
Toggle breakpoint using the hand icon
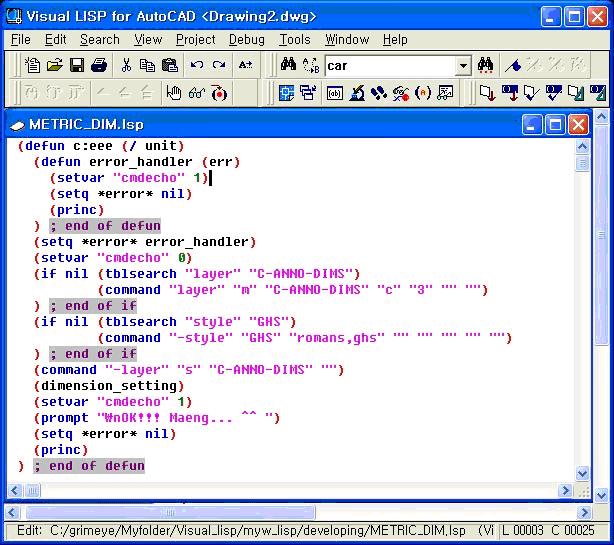click(x=174, y=94)
